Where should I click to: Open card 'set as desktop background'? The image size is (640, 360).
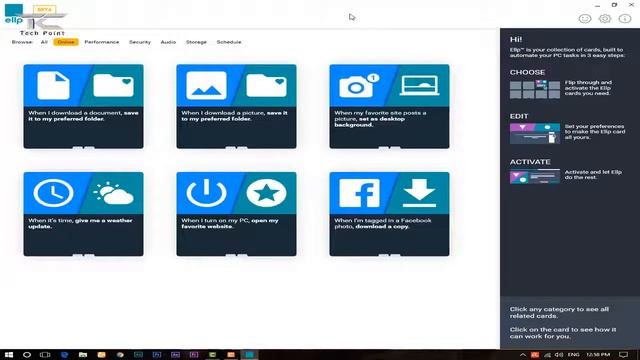[x=389, y=106]
